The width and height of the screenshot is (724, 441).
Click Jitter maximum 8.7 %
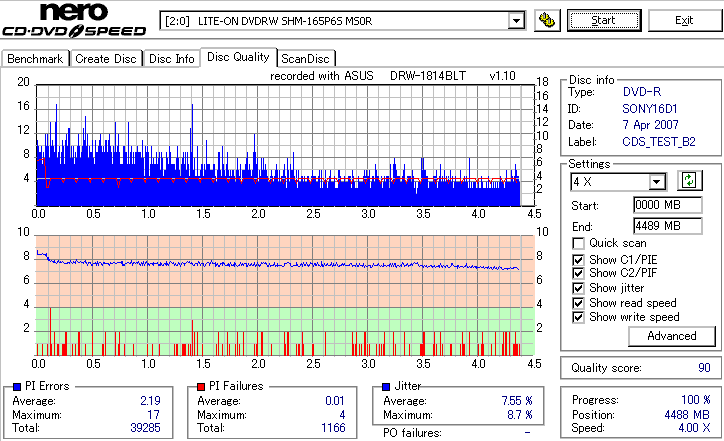(x=520, y=415)
